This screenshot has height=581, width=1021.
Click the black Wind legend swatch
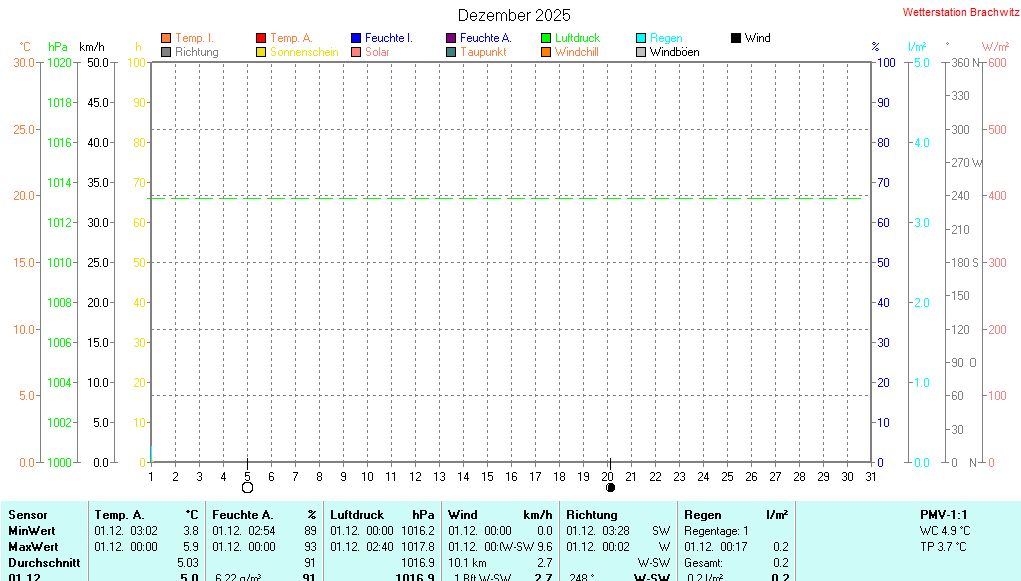click(736, 38)
